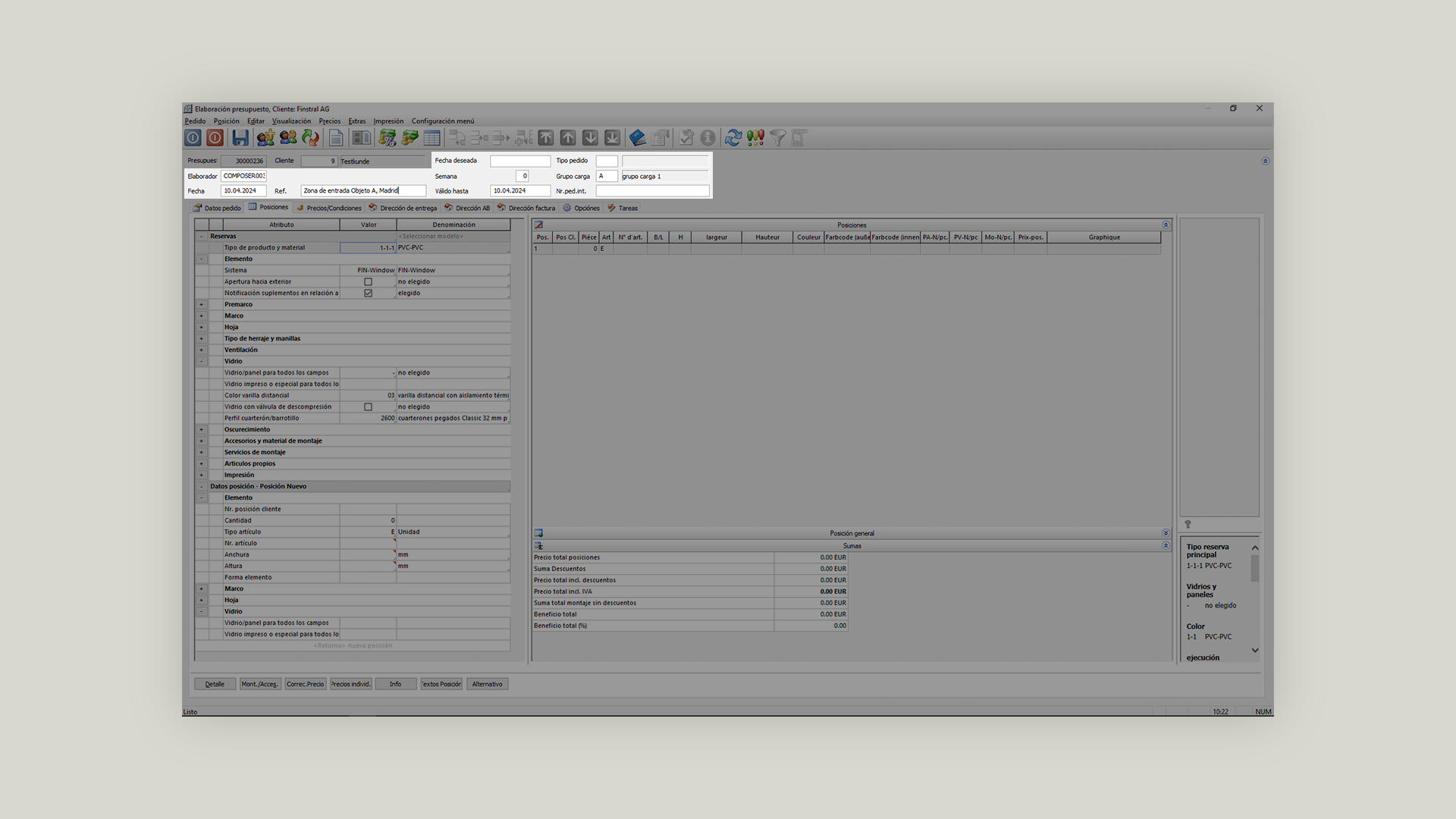Open the Configuración menú menu
Image resolution: width=1456 pixels, height=819 pixels.
[443, 121]
